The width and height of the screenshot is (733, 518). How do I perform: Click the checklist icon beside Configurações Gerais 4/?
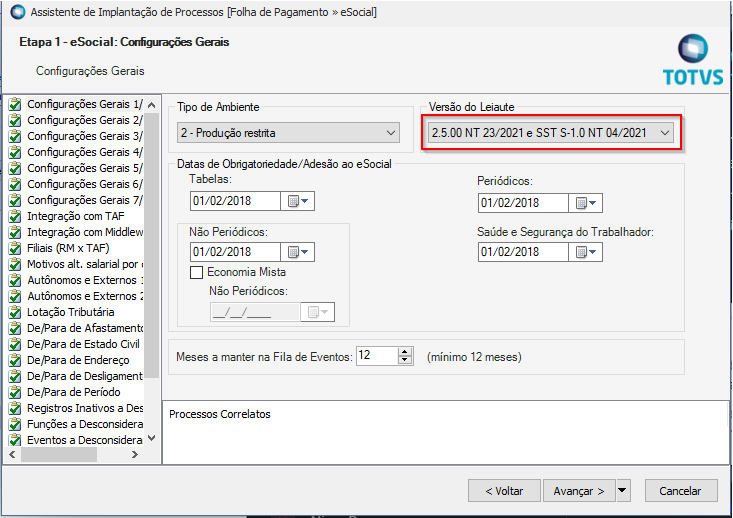[x=15, y=152]
